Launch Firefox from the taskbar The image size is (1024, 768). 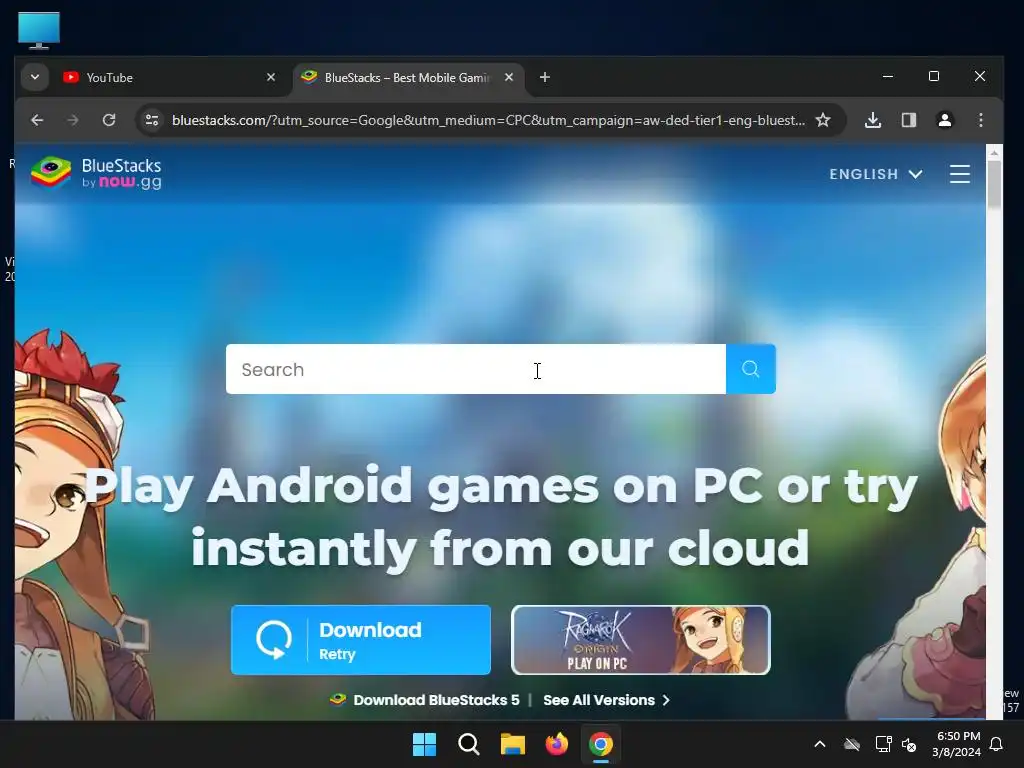556,744
